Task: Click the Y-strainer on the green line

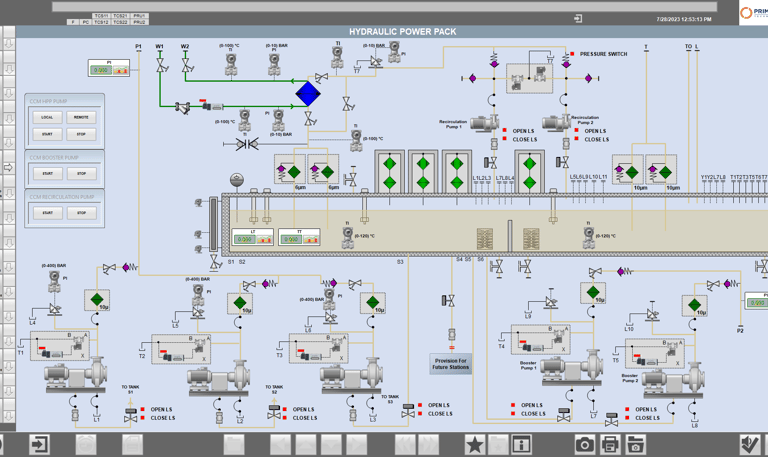Action: [x=183, y=107]
